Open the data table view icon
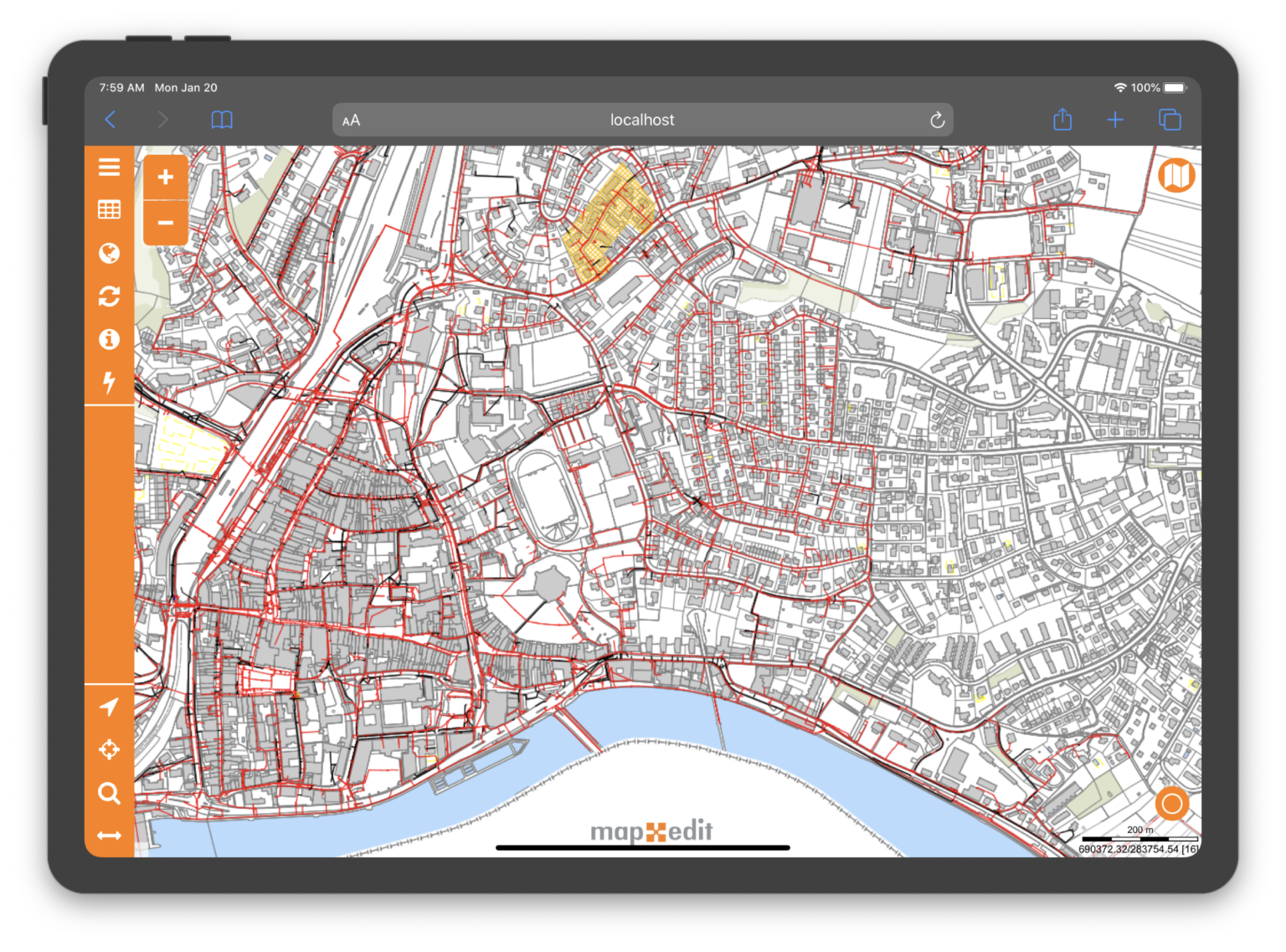 coord(109,210)
